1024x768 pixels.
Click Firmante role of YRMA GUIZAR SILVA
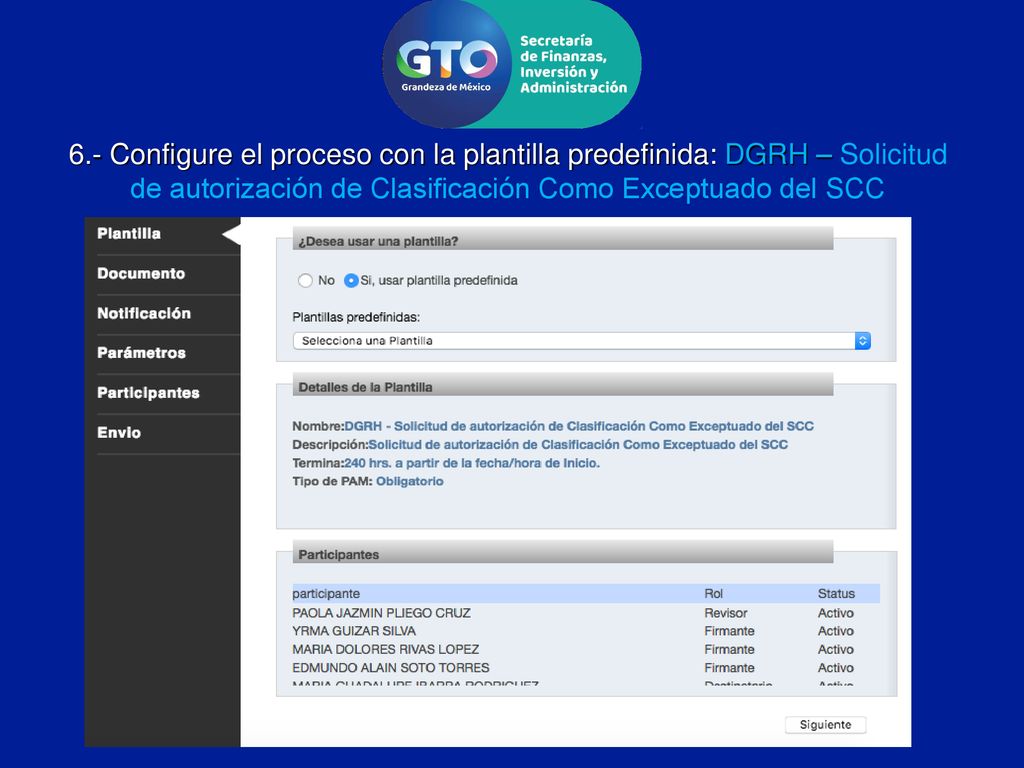click(729, 632)
